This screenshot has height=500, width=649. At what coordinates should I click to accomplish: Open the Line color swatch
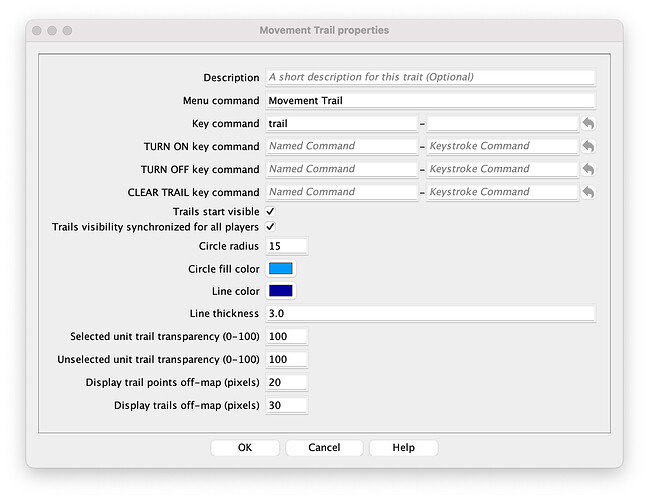pos(281,291)
